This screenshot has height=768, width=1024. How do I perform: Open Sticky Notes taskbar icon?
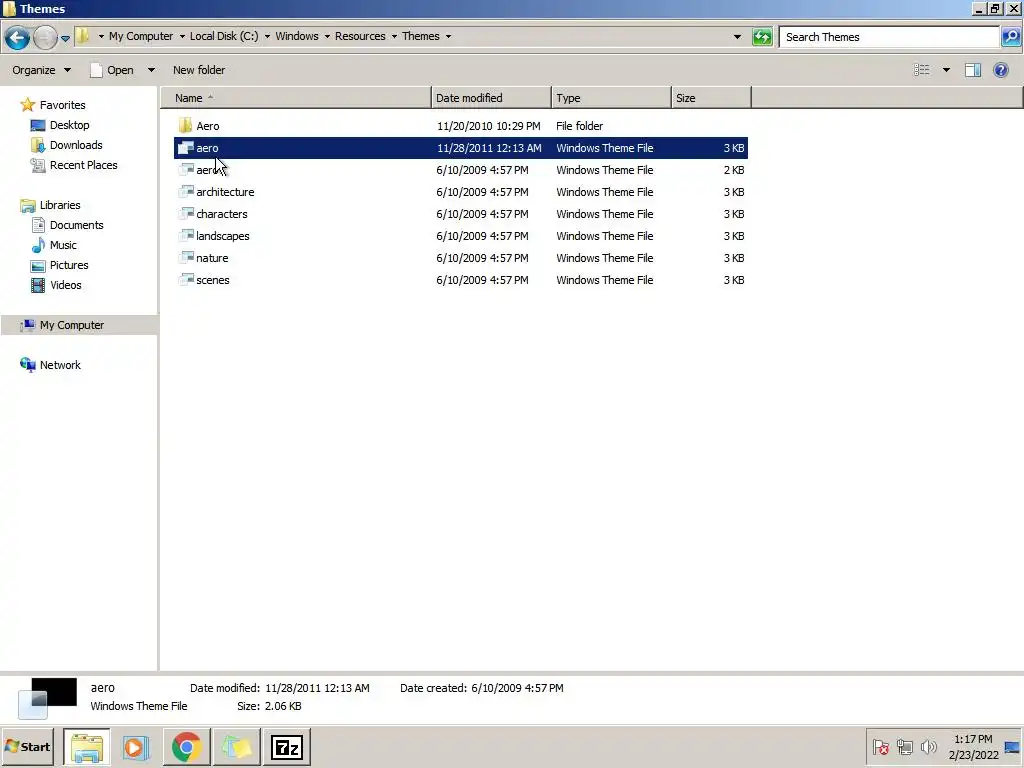[x=236, y=747]
